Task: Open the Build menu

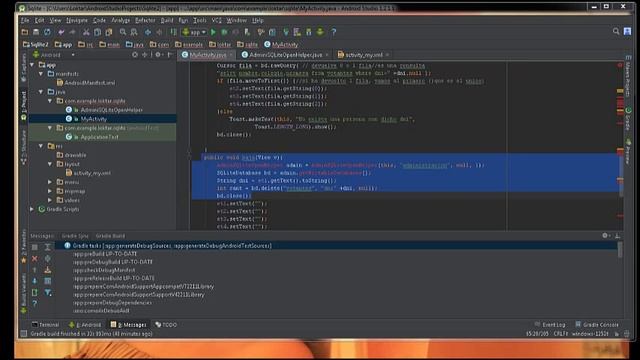Action: [x=167, y=20]
